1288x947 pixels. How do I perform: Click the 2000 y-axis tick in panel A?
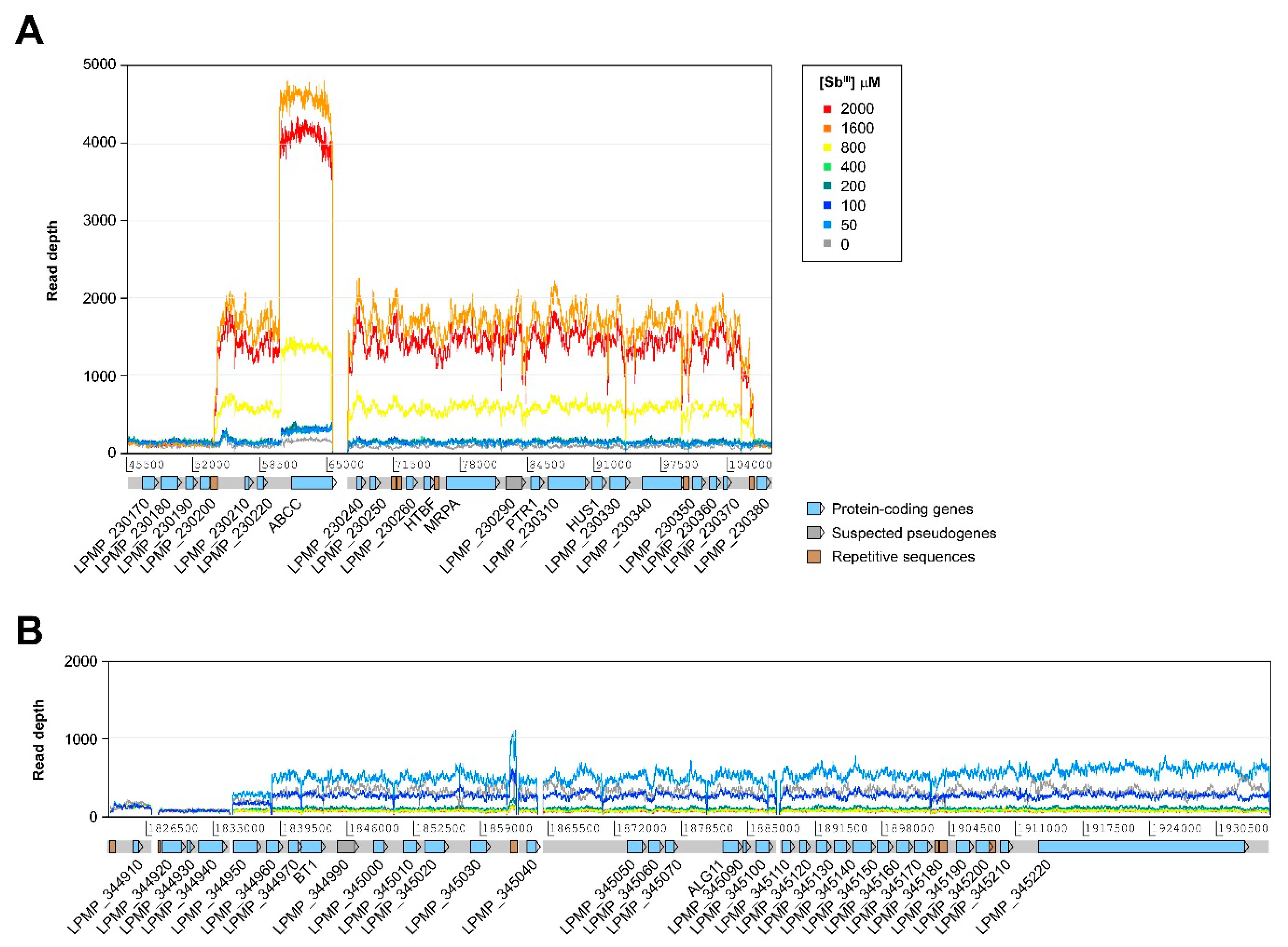tap(100, 298)
